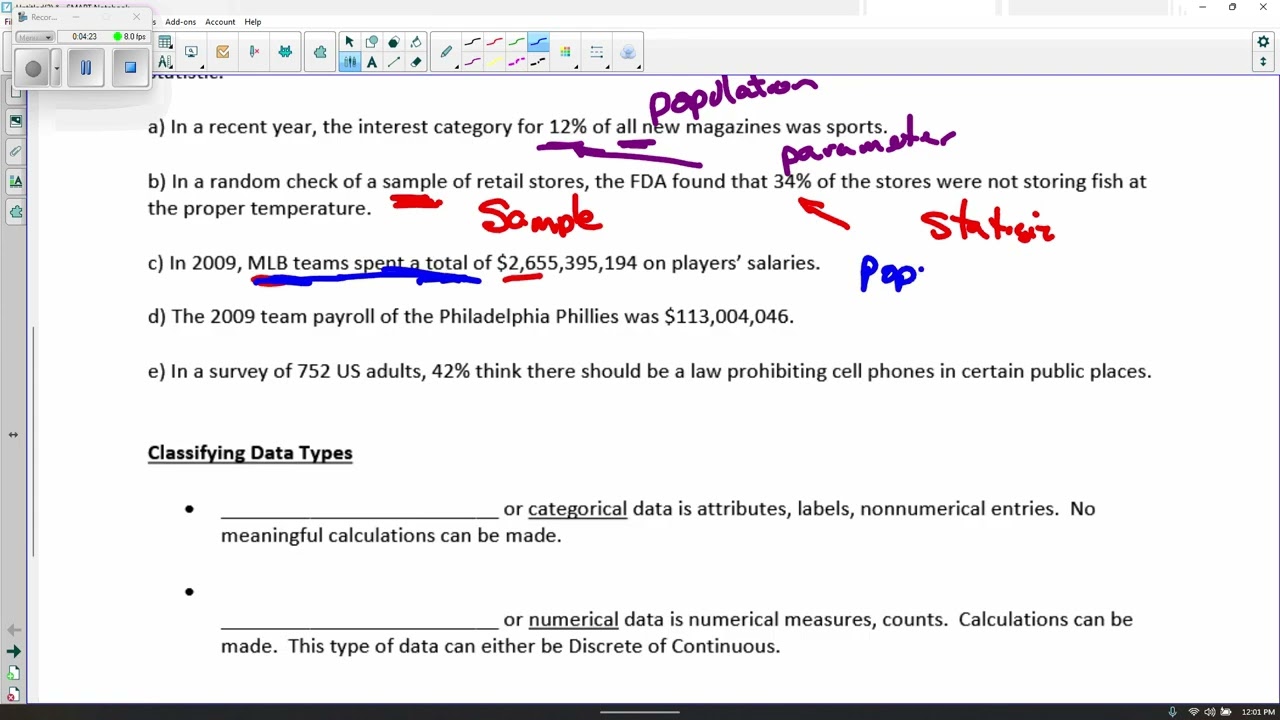Open the pen type selector pencil icon
1280x720 pixels.
(x=446, y=52)
